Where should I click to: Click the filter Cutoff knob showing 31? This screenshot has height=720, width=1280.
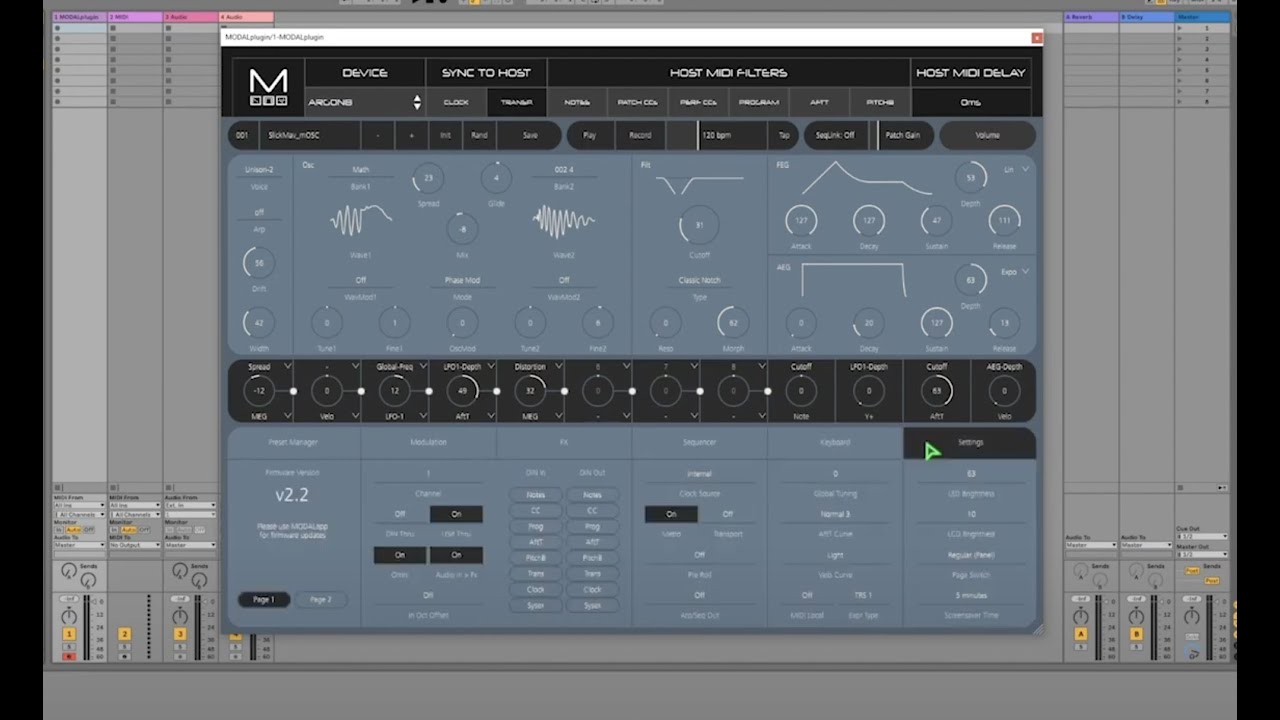click(x=699, y=226)
